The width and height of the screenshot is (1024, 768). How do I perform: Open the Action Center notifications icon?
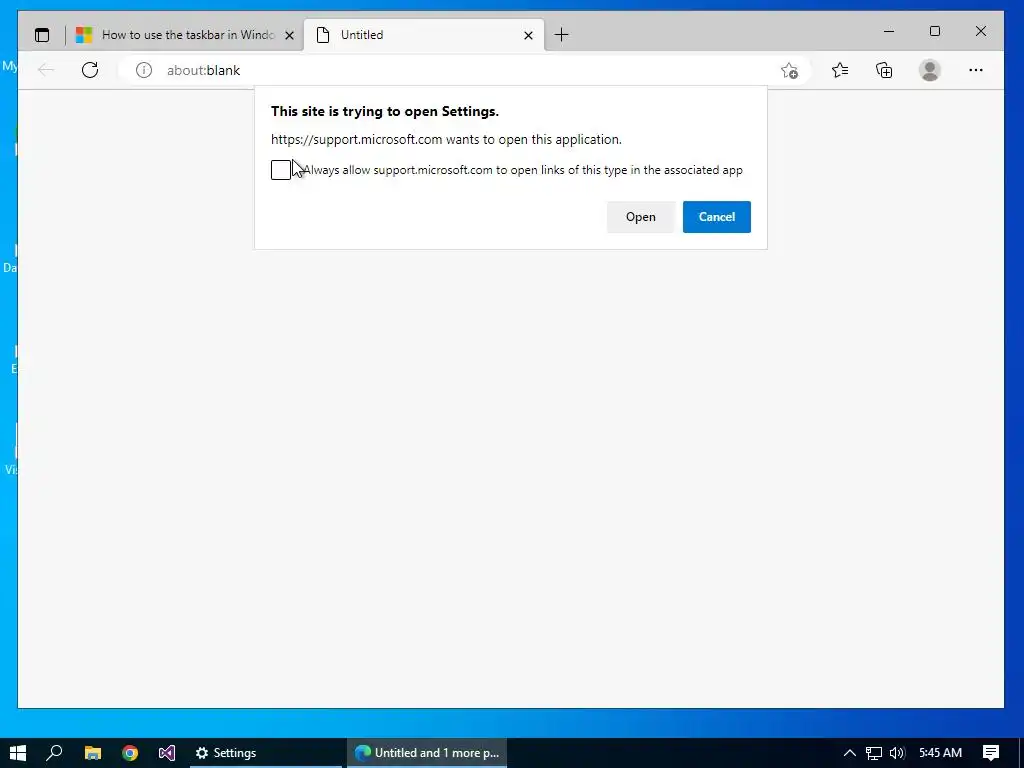pos(991,753)
